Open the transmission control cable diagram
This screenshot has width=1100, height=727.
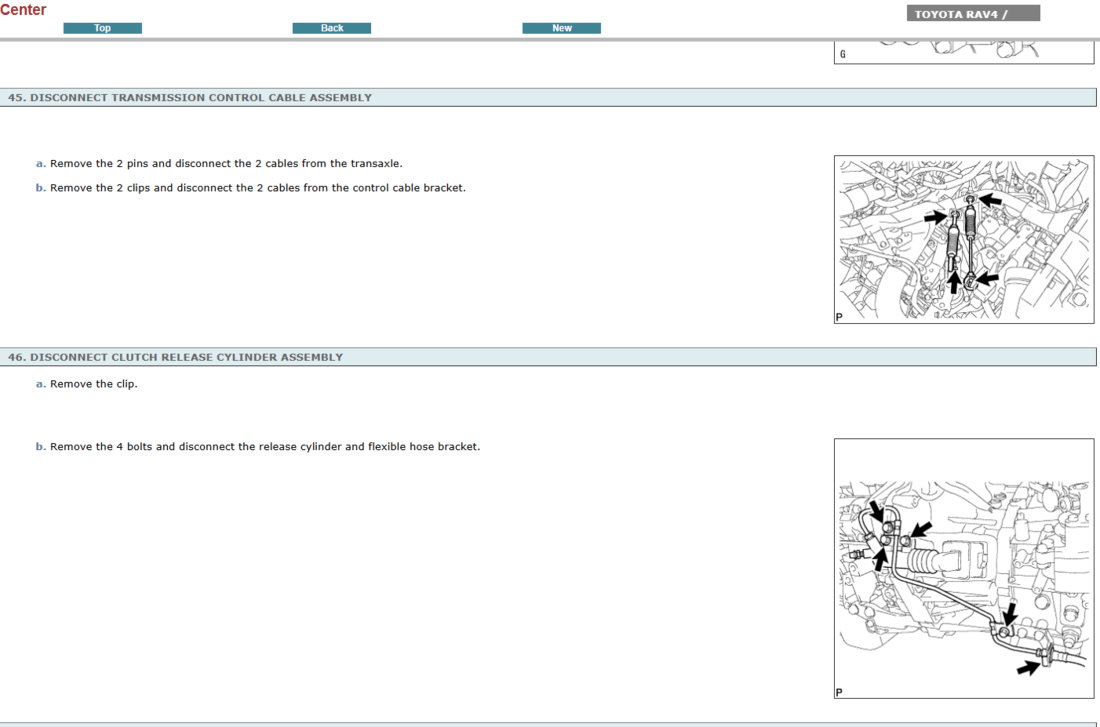click(963, 239)
